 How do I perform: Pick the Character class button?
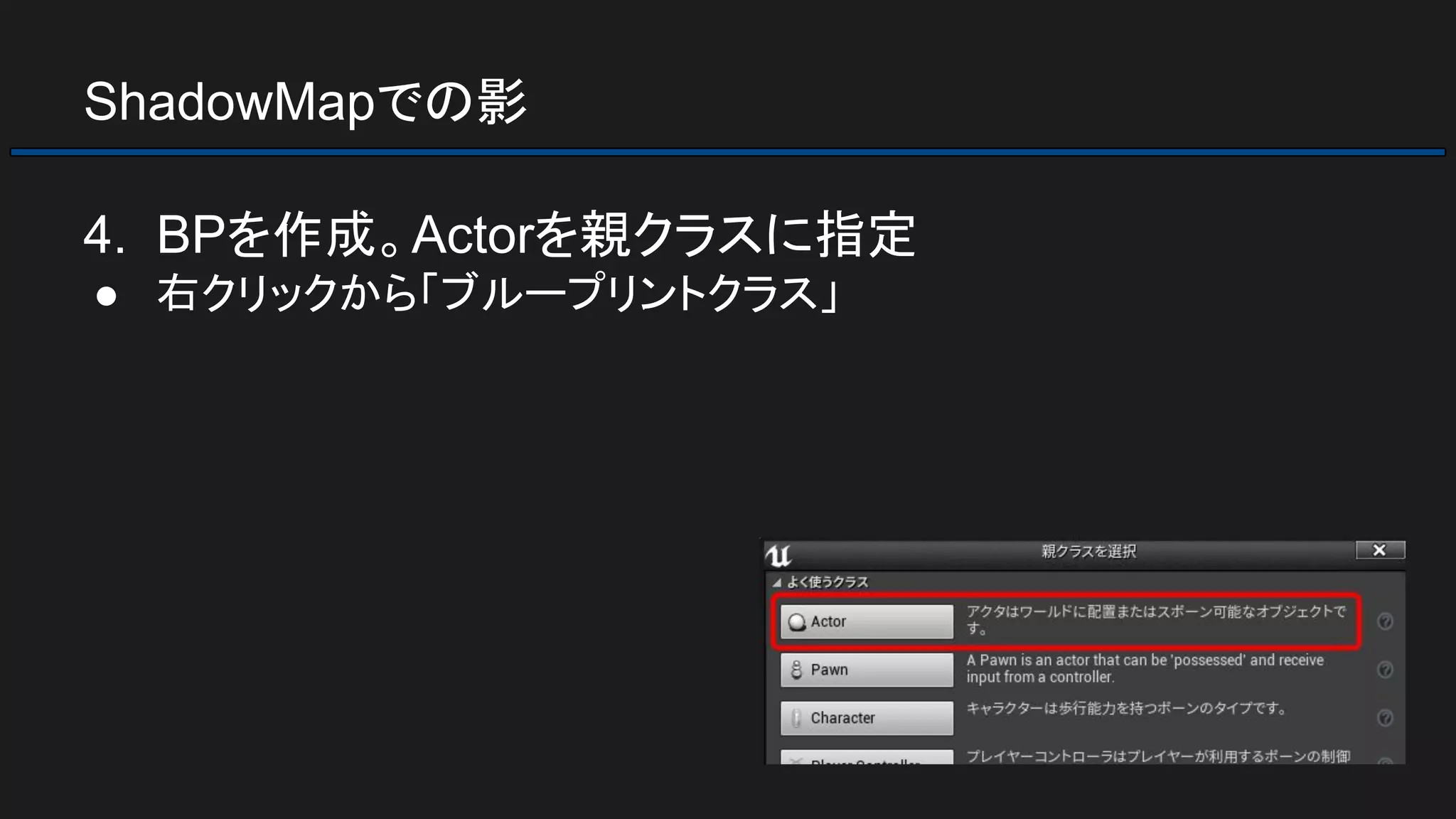(867, 718)
